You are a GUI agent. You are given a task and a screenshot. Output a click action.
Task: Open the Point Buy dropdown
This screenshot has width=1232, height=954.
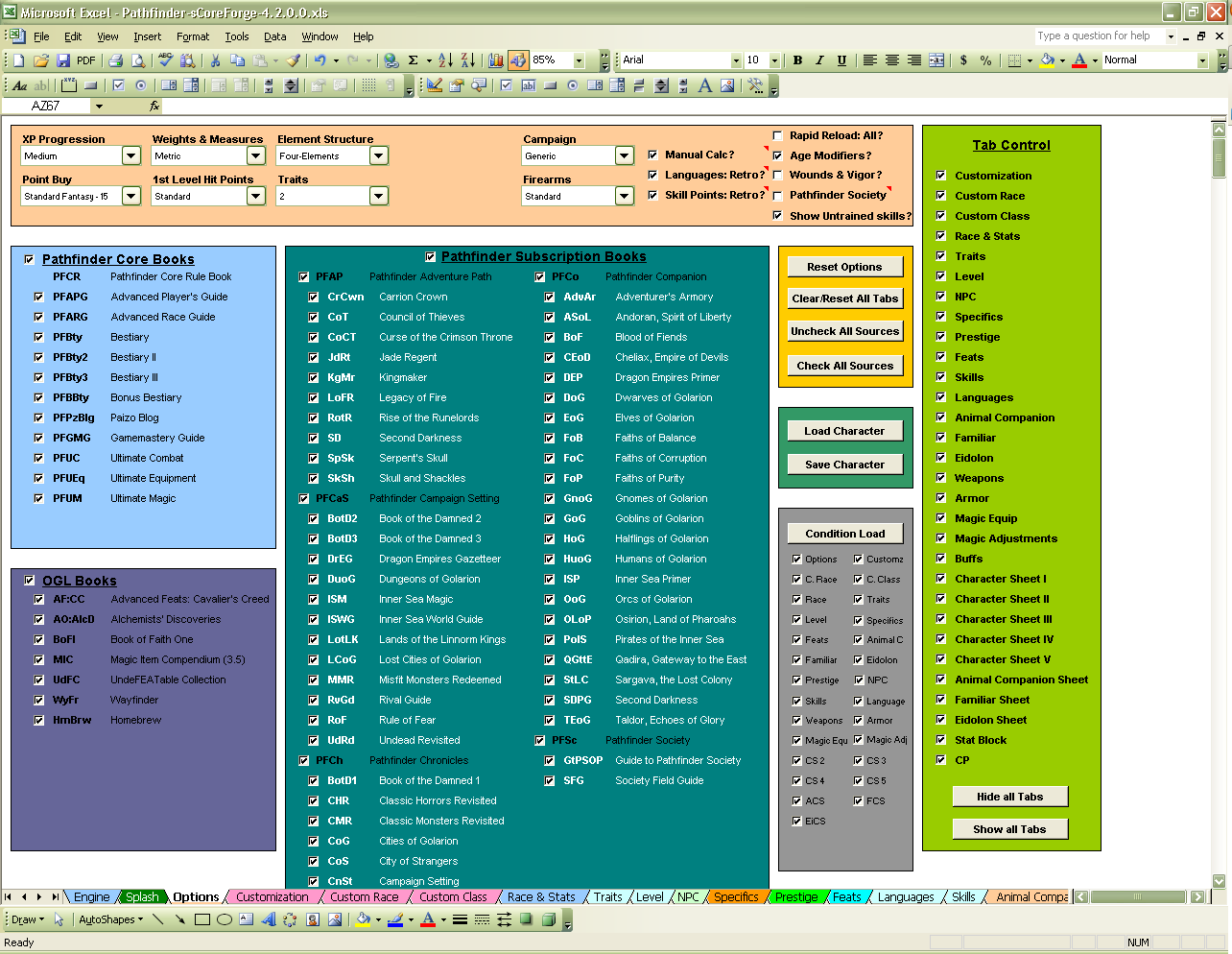(x=131, y=196)
